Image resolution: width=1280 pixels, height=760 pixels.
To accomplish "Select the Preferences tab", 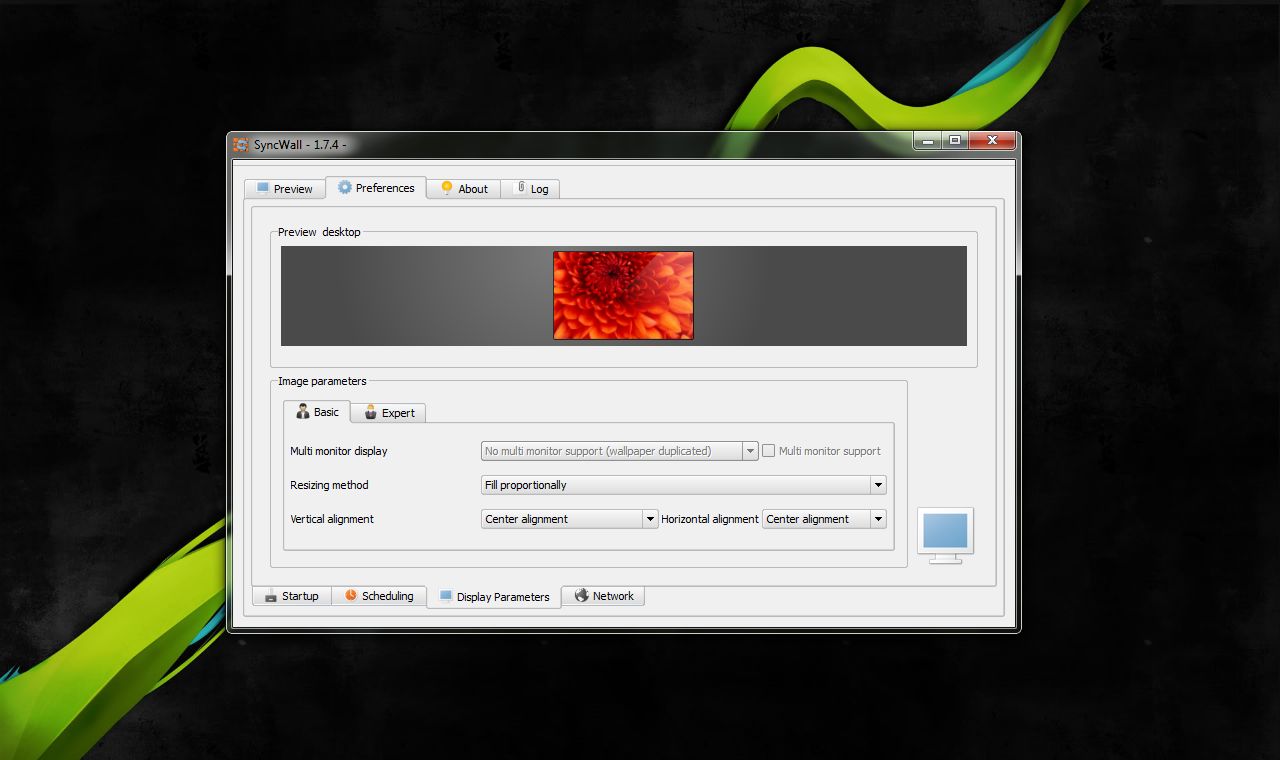I will click(x=376, y=187).
